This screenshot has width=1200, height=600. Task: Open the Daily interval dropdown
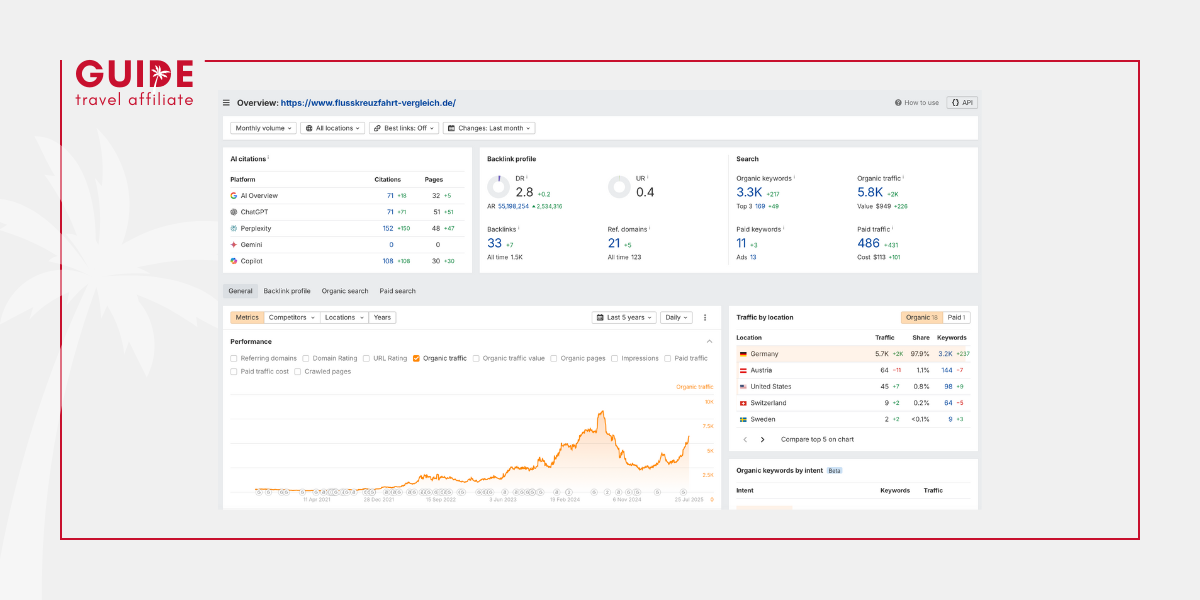[676, 318]
